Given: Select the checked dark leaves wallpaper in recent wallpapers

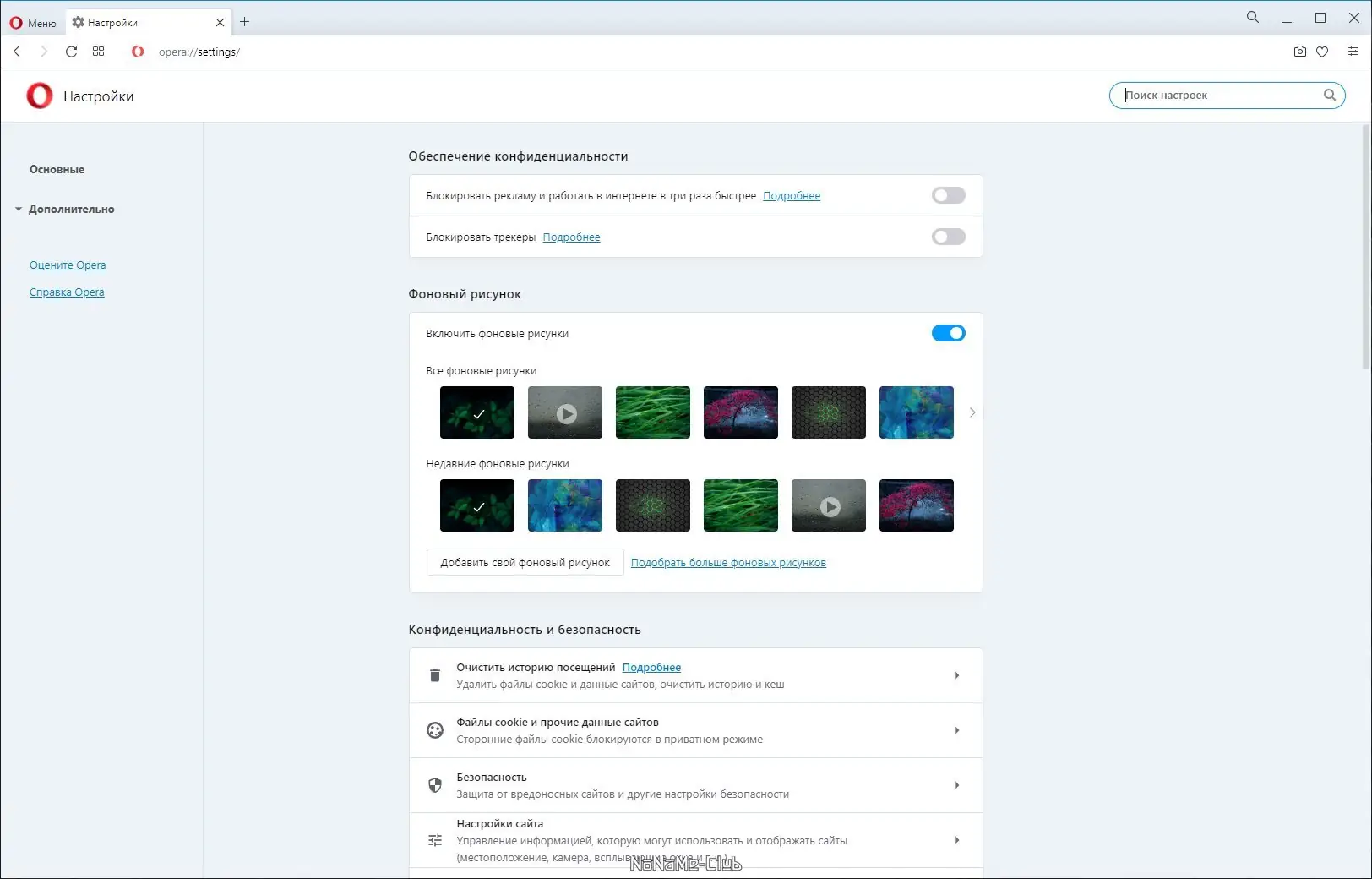Looking at the screenshot, I should pyautogui.click(x=477, y=505).
